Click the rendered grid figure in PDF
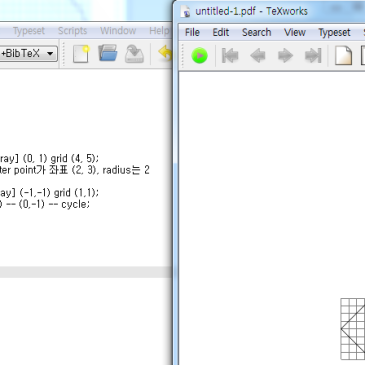 (353, 329)
